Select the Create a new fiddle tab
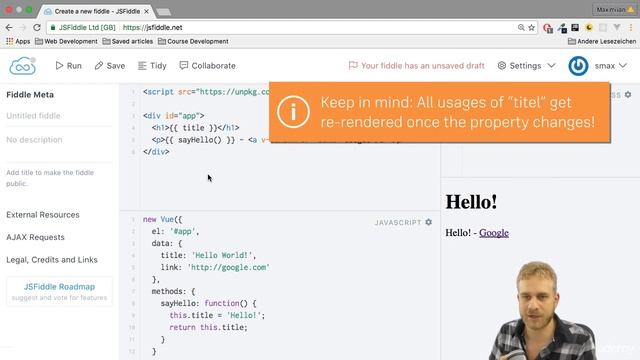 tap(96, 11)
